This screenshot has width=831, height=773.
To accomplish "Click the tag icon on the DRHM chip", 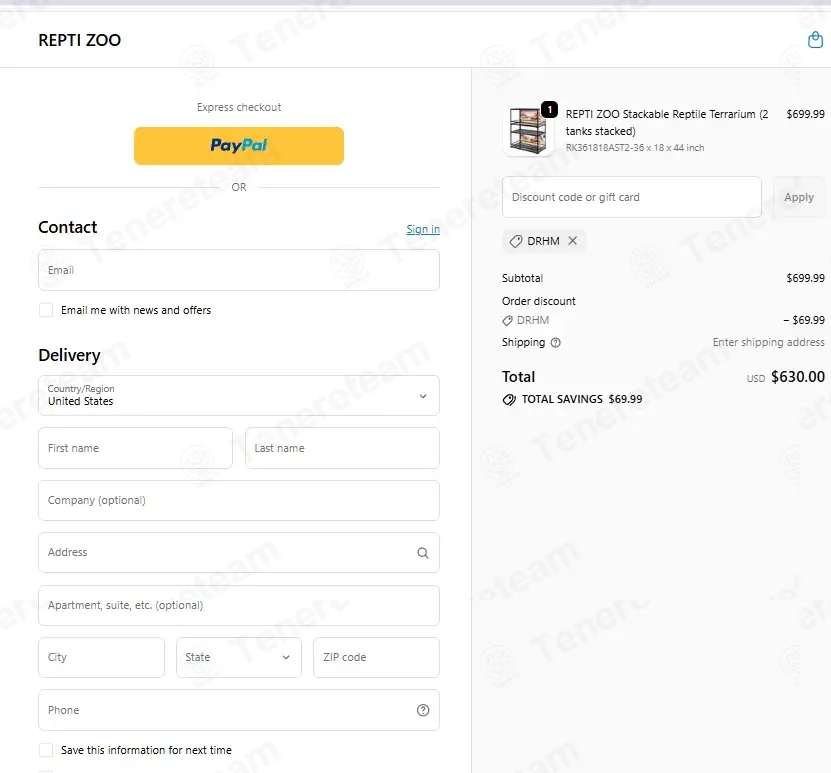I will tap(516, 241).
